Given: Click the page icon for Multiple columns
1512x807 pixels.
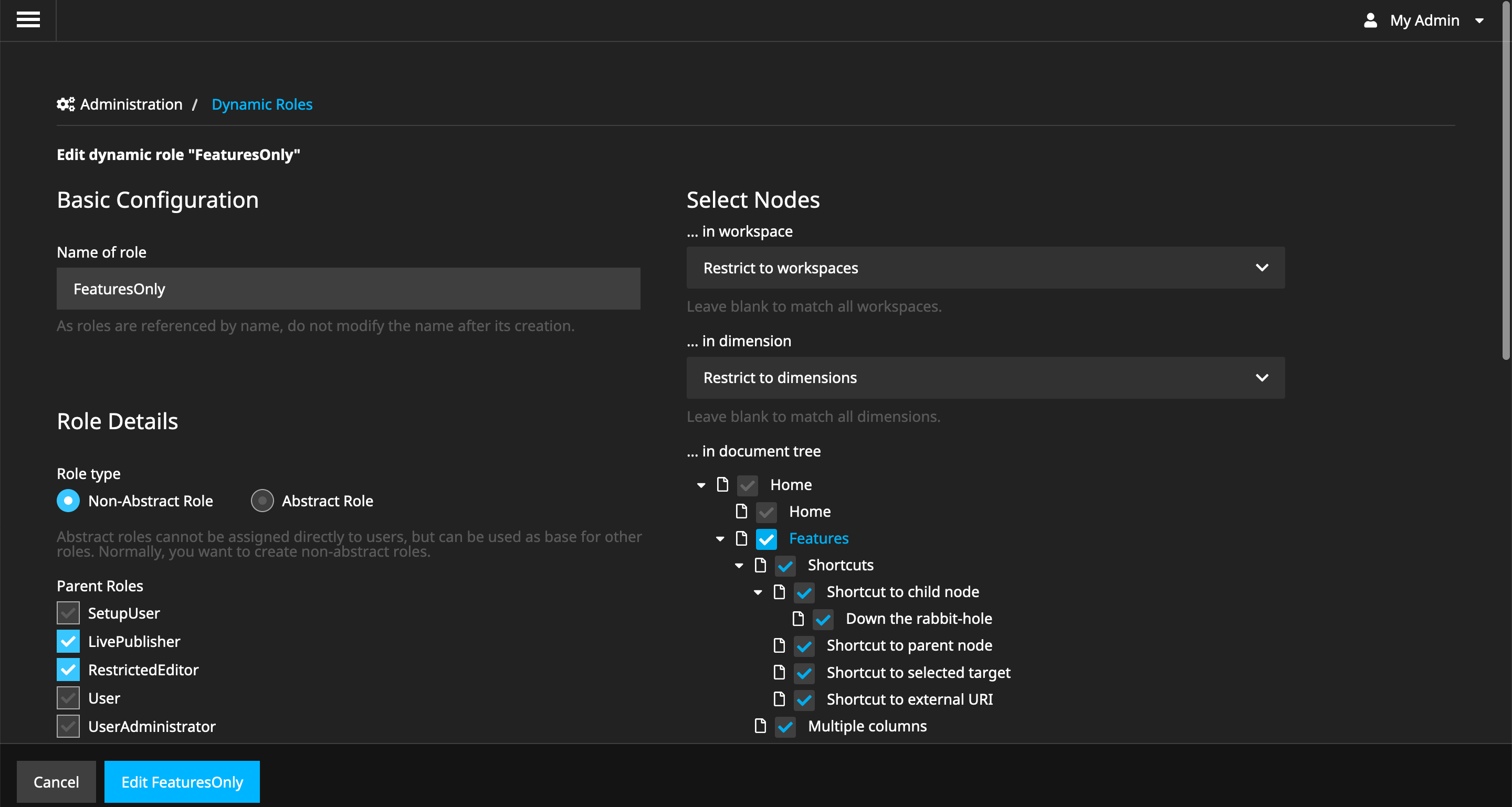Looking at the screenshot, I should point(760,726).
